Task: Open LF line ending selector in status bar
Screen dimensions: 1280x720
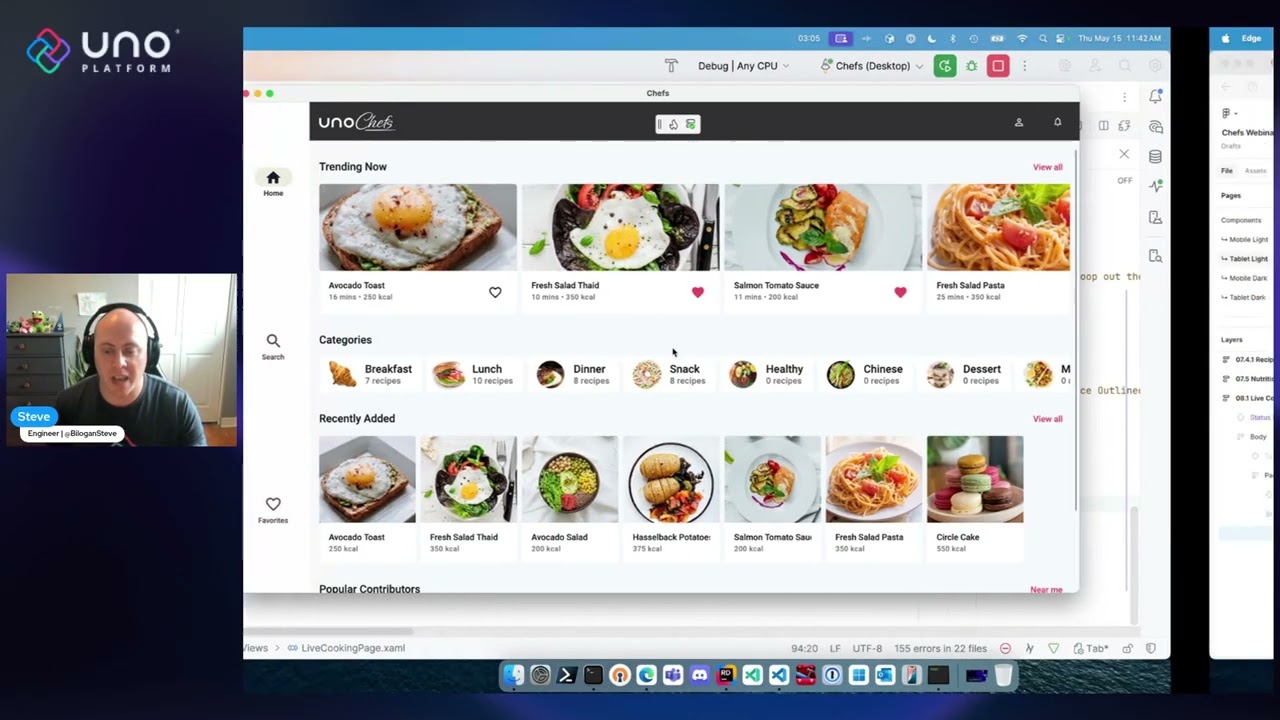Action: (x=835, y=648)
